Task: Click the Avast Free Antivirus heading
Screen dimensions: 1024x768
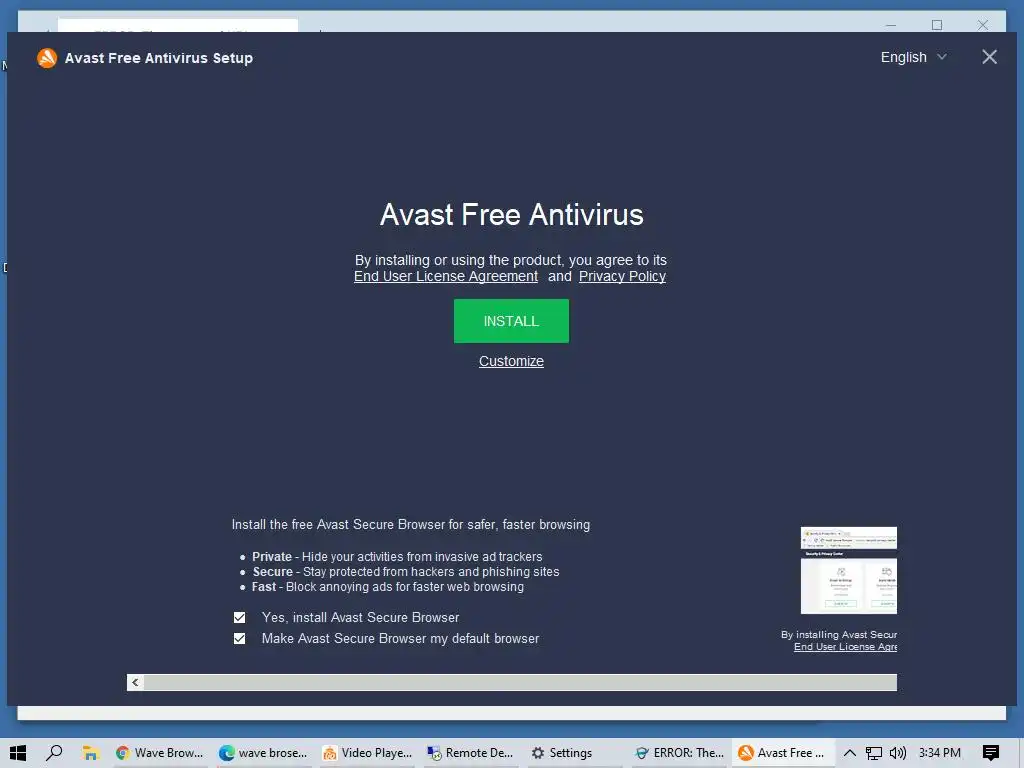Action: coord(511,215)
